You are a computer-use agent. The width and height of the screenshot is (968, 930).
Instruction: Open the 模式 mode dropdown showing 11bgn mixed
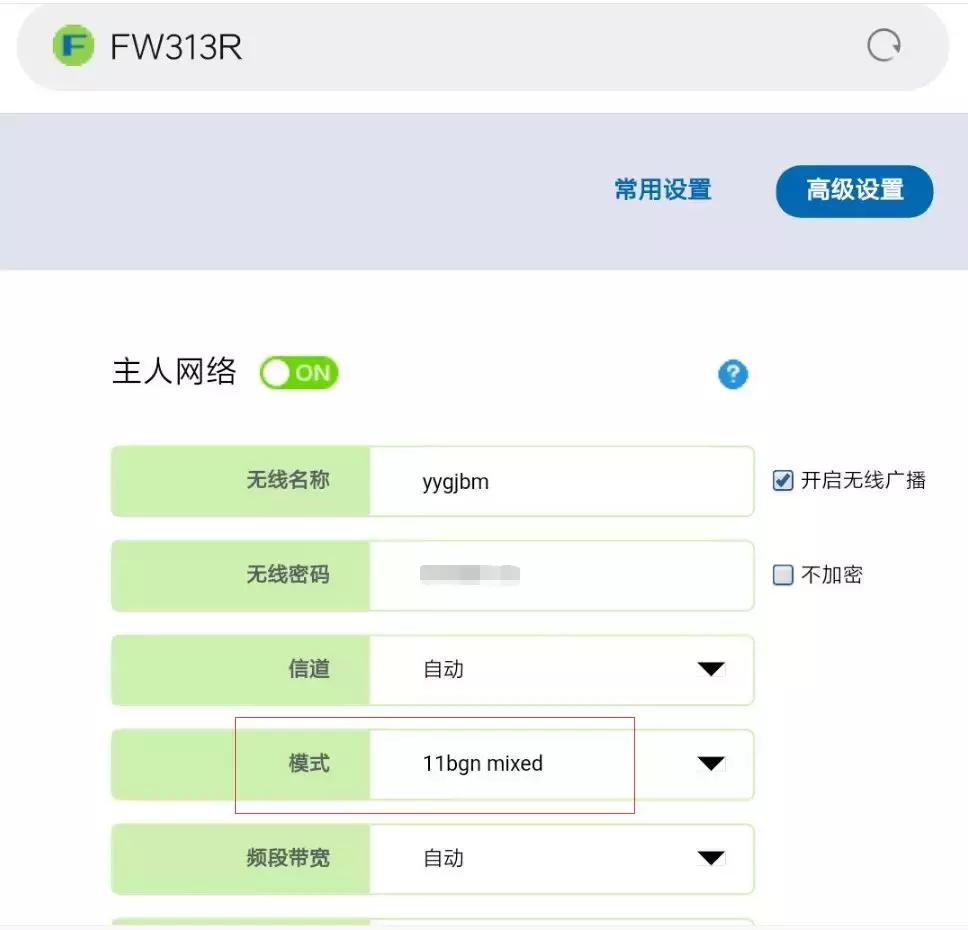click(x=560, y=763)
